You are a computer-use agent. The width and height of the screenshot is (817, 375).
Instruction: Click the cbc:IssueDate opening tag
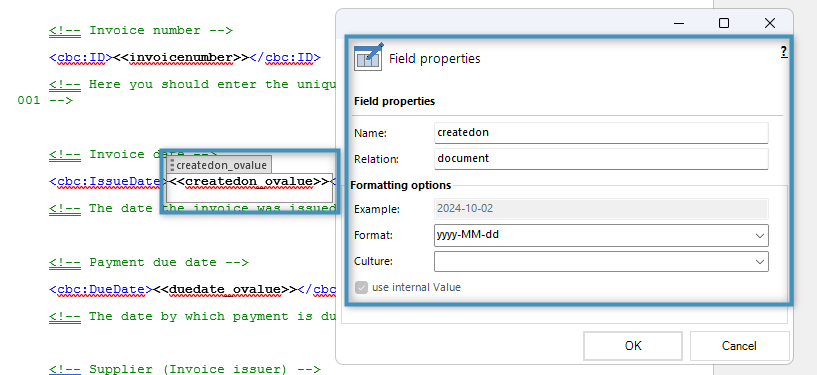coord(107,181)
